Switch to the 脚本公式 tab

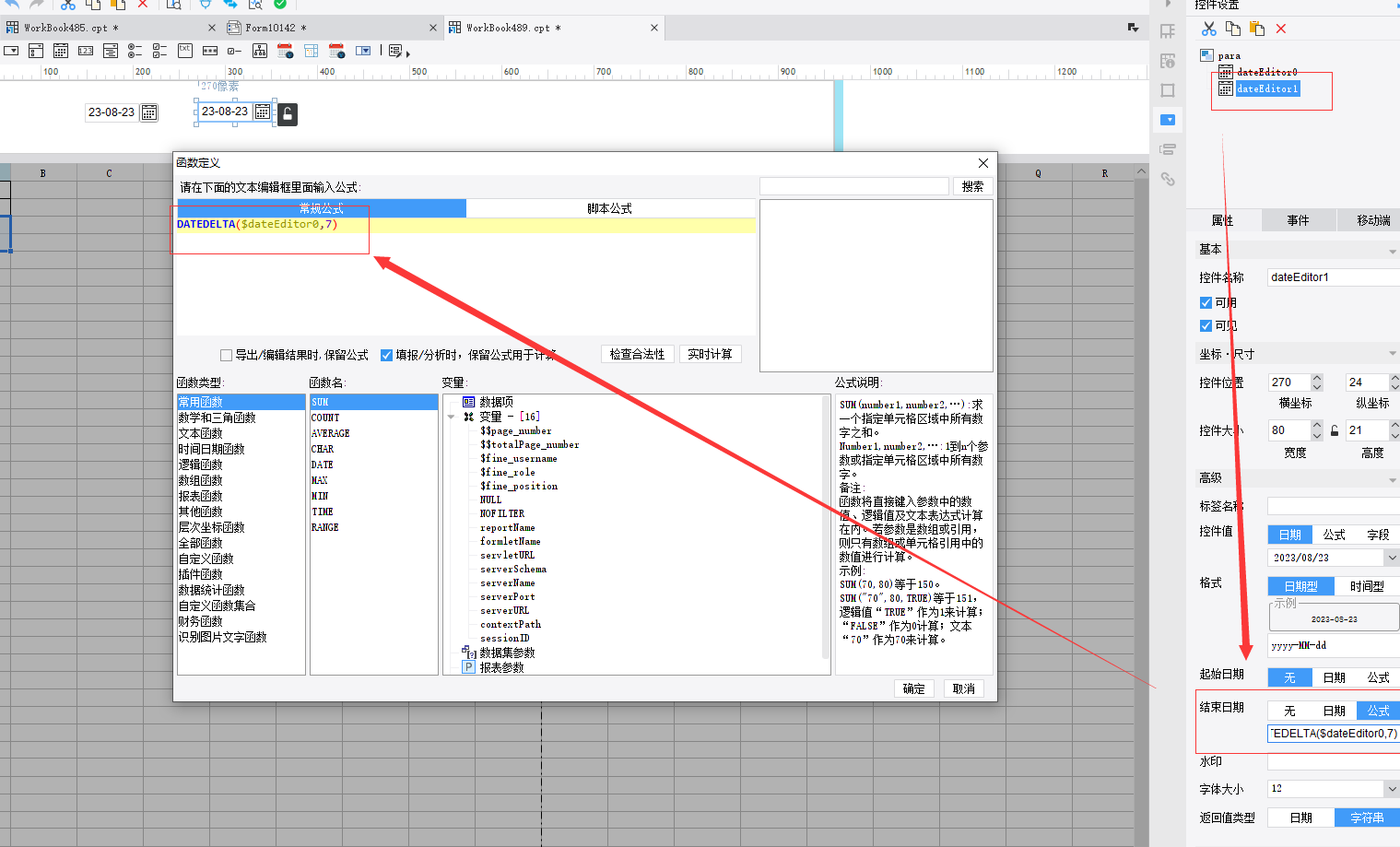pos(610,209)
